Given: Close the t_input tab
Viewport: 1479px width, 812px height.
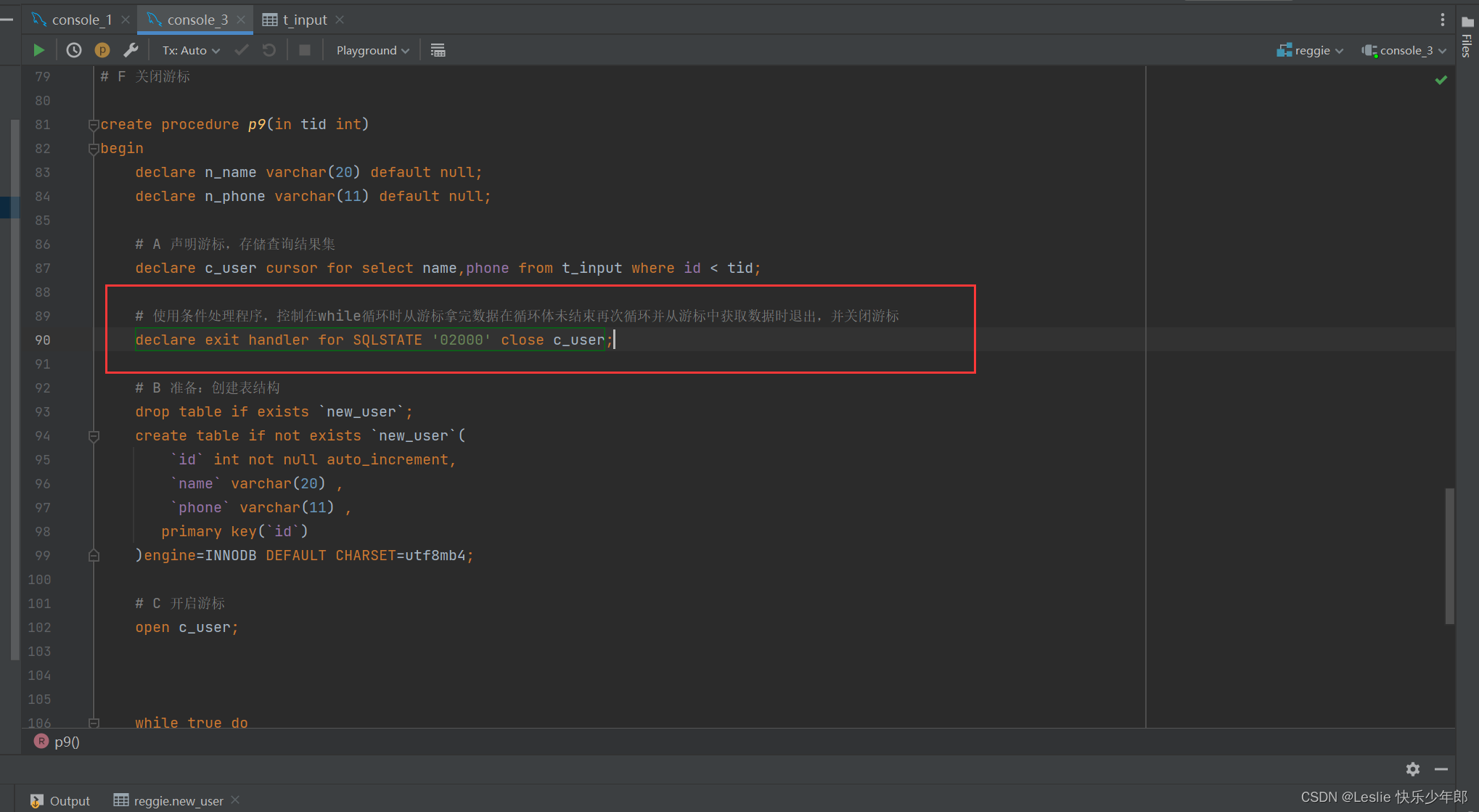Looking at the screenshot, I should [x=340, y=20].
